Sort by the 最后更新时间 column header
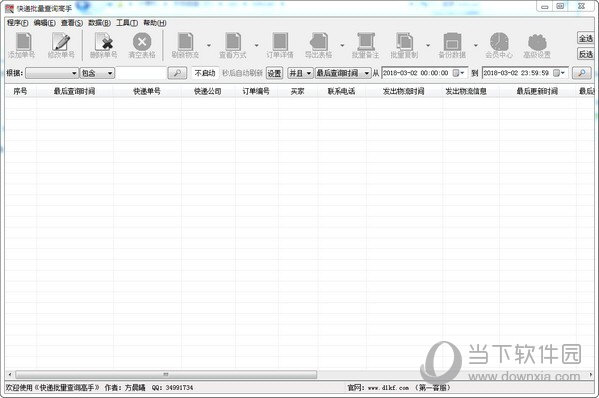Screen dimensions: 599x398 pos(537,91)
